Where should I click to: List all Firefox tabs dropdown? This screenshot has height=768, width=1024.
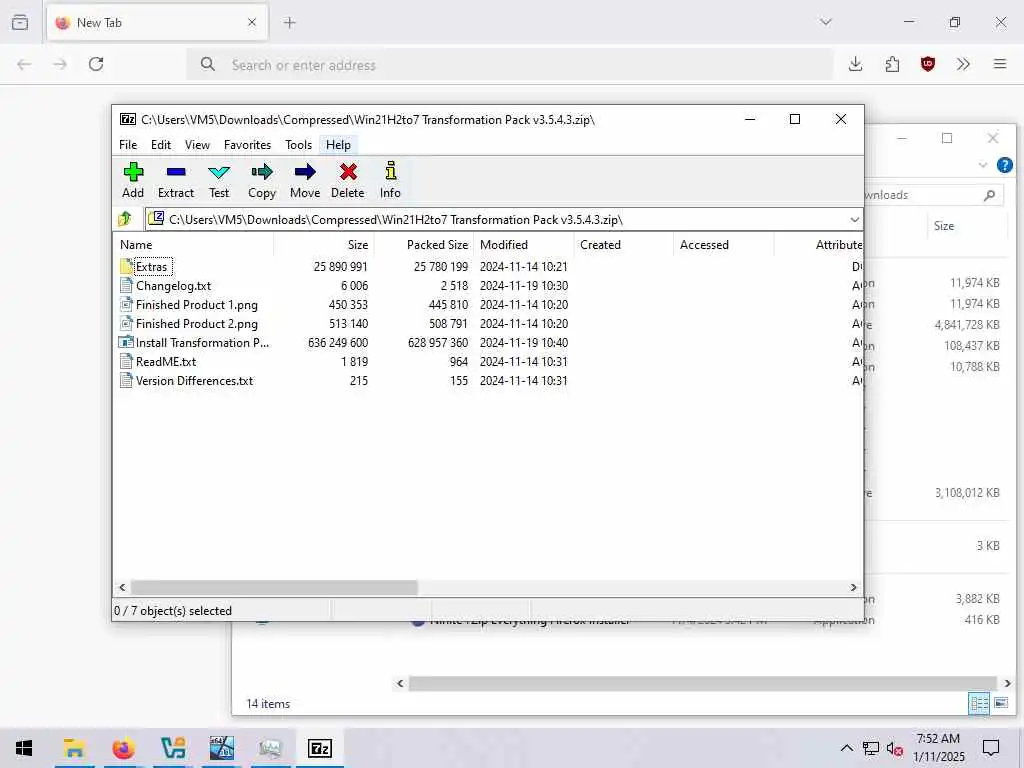(826, 22)
